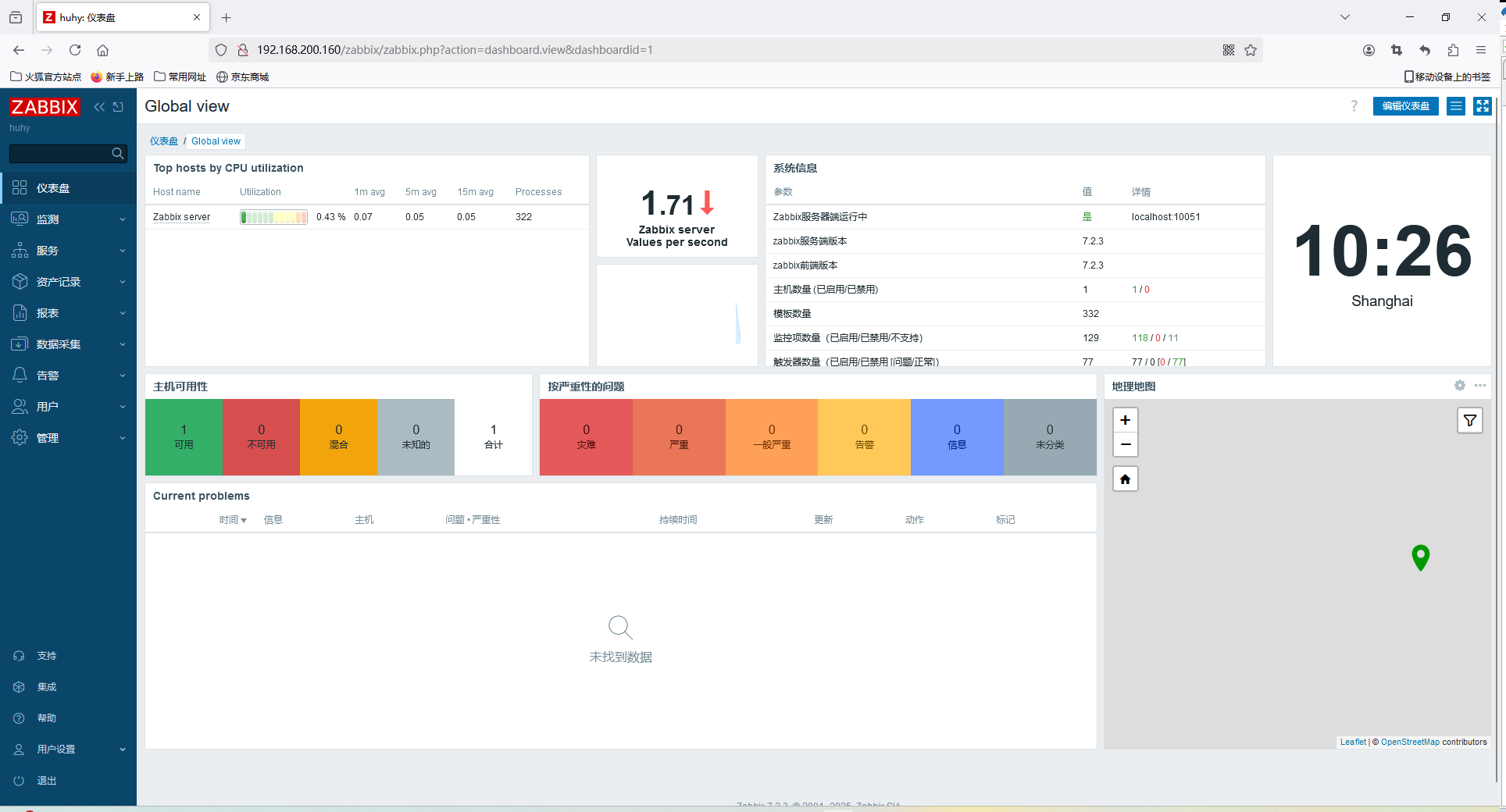Click the dashboard help question mark icon
The image size is (1506, 812).
[1354, 106]
